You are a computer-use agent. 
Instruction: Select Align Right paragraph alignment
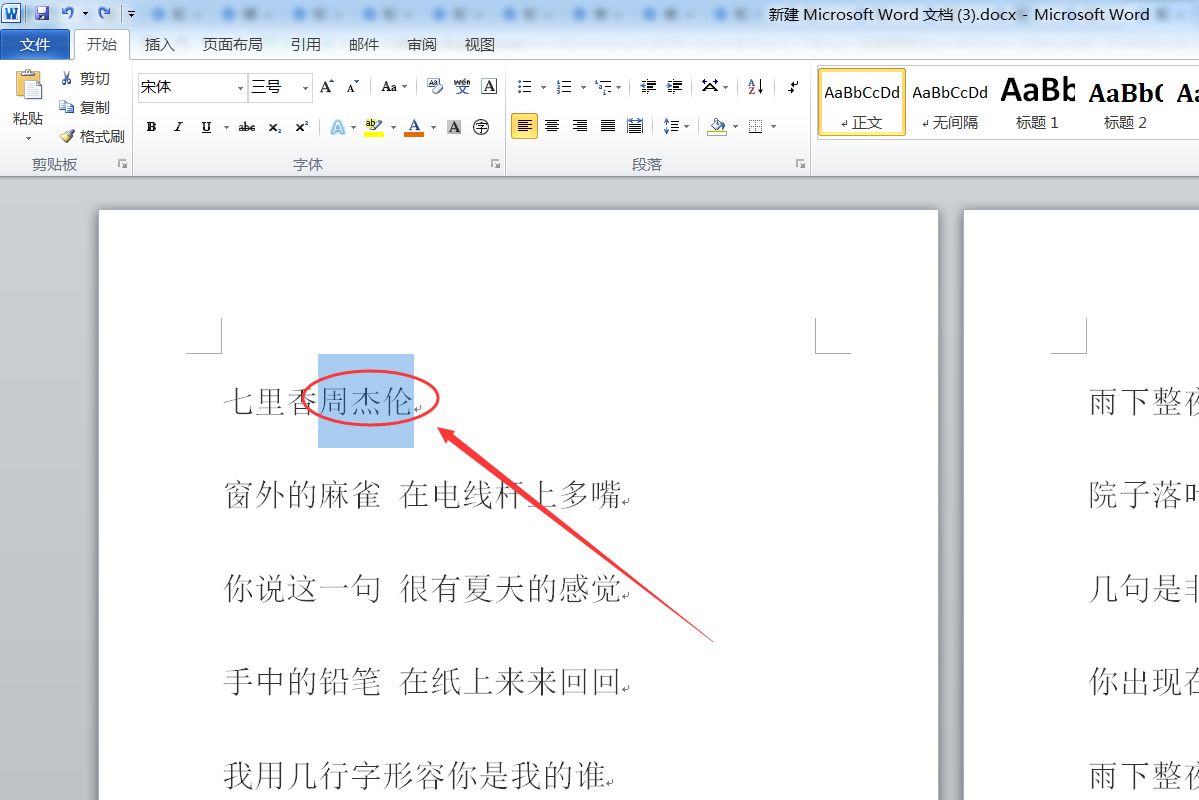[x=580, y=125]
